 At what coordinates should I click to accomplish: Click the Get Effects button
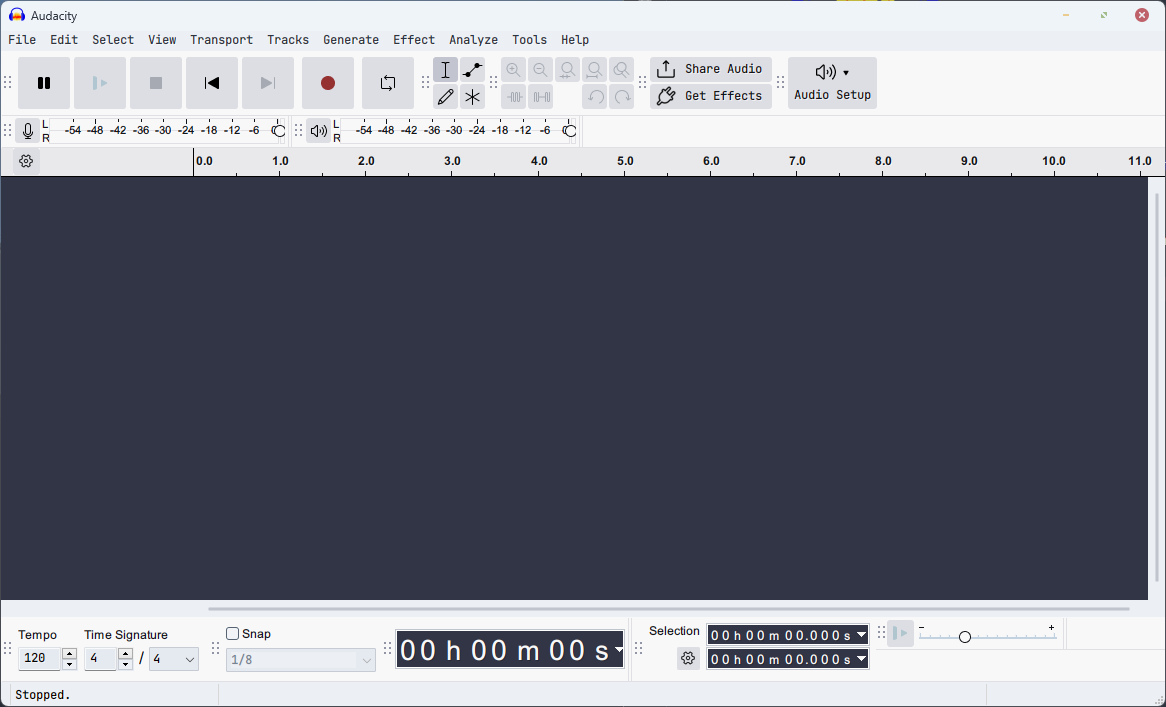711,96
